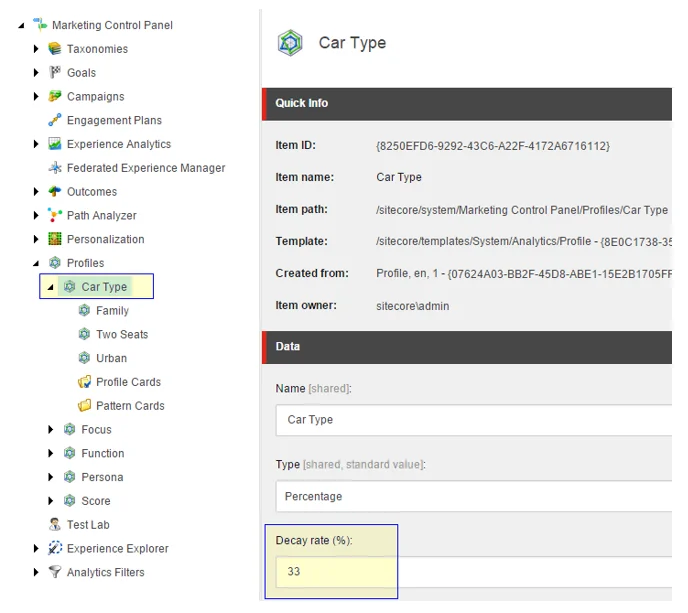Click the Personalization grid icon
Viewport: 688px width, 613px height.
point(54,239)
